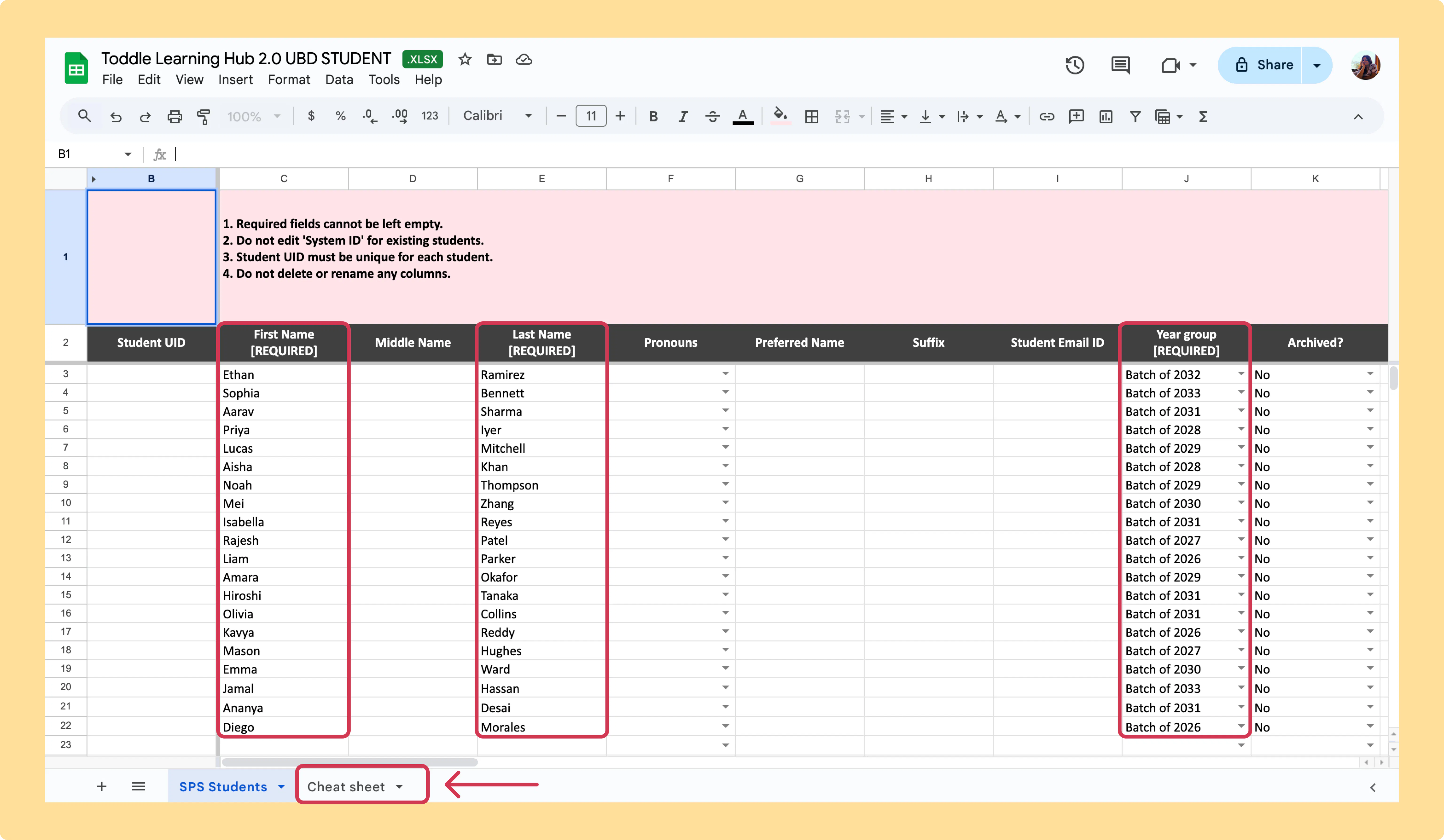
Task: Open the Archived dropdown for Ethan's row
Action: point(1369,374)
